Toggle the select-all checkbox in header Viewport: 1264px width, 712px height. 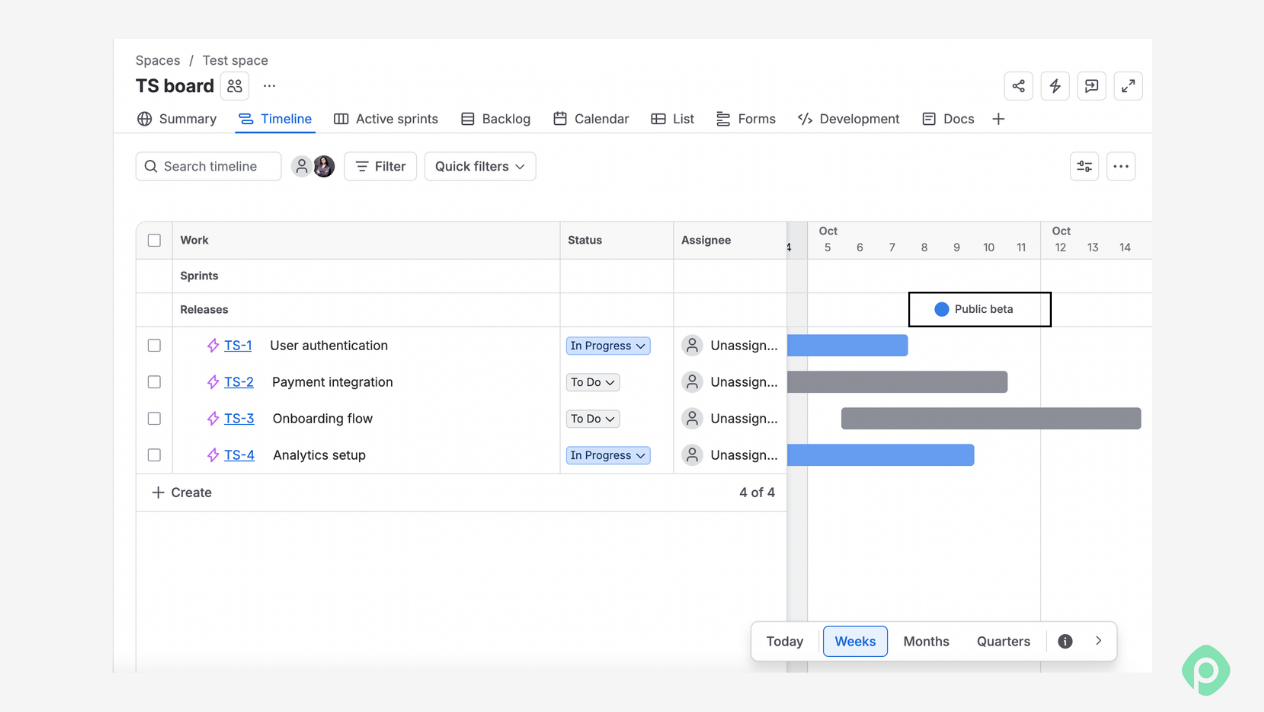(x=154, y=240)
